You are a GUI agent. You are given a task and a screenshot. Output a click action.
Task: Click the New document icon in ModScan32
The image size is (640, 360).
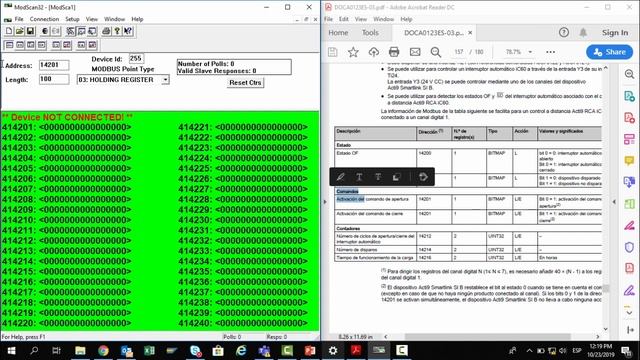(9, 31)
